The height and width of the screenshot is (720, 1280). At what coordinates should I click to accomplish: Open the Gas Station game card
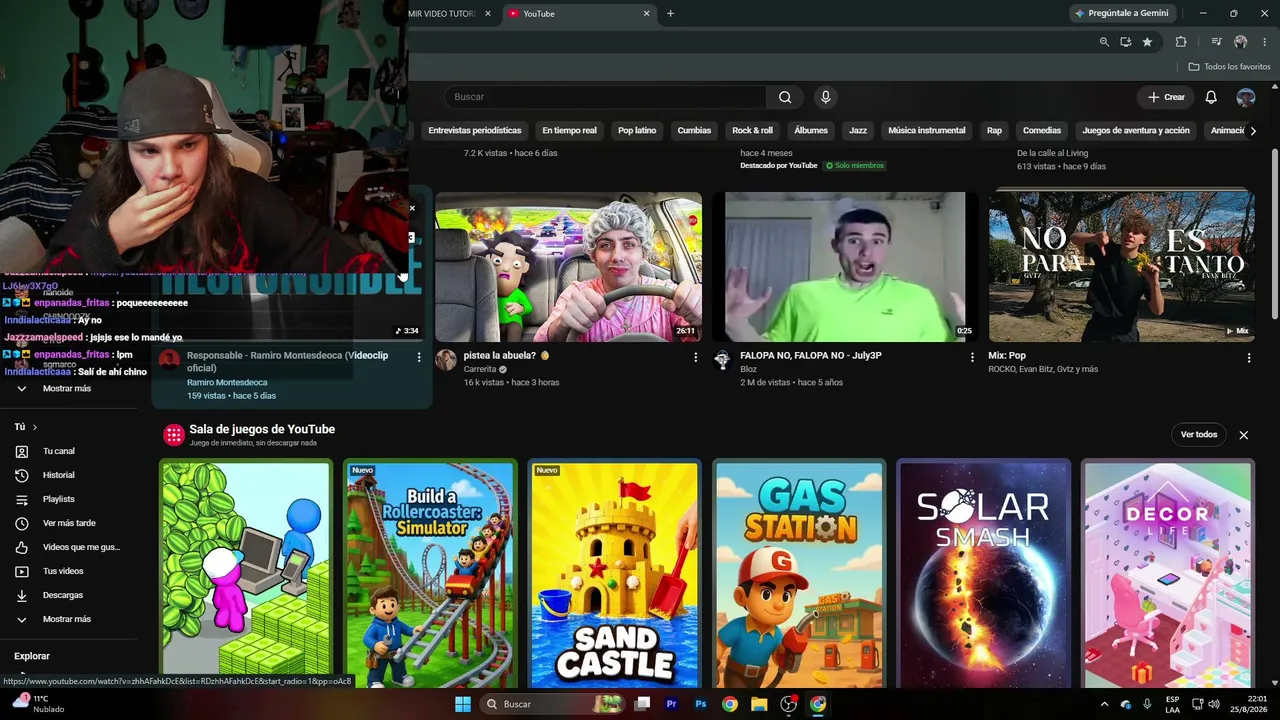point(799,572)
